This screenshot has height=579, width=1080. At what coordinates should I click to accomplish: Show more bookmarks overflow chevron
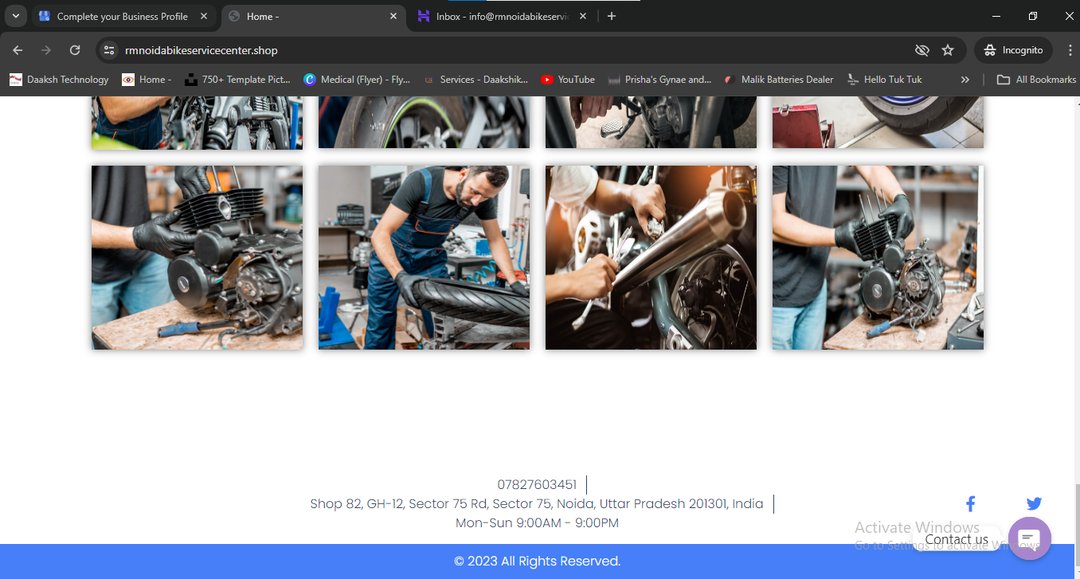pyautogui.click(x=964, y=79)
